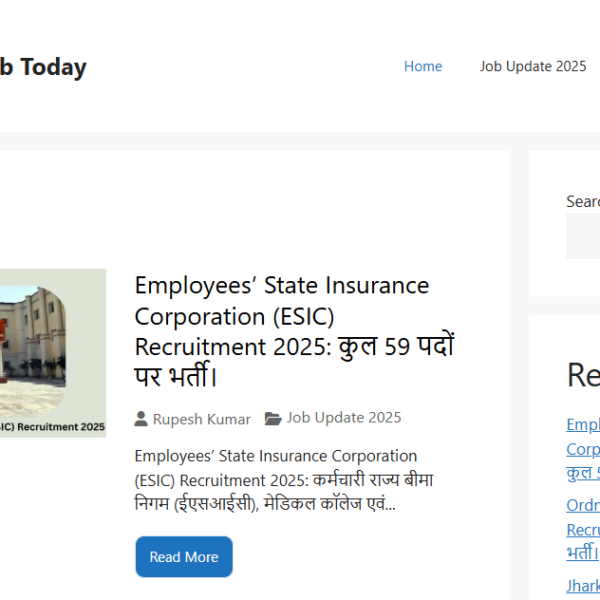Click the ESIC article excerpt text

284,480
